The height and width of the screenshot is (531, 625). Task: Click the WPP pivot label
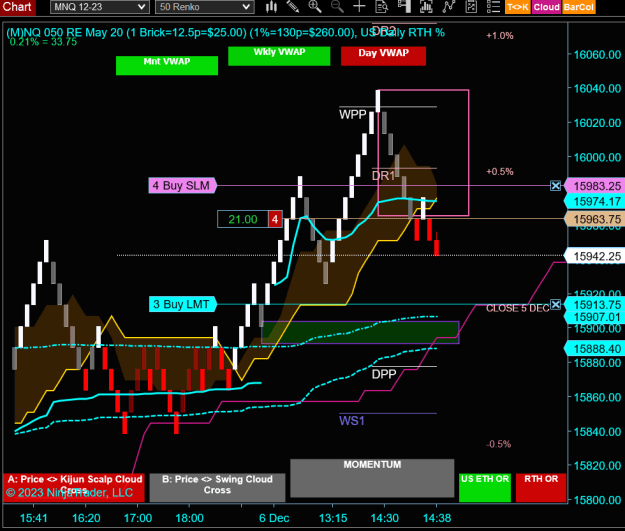coord(353,114)
